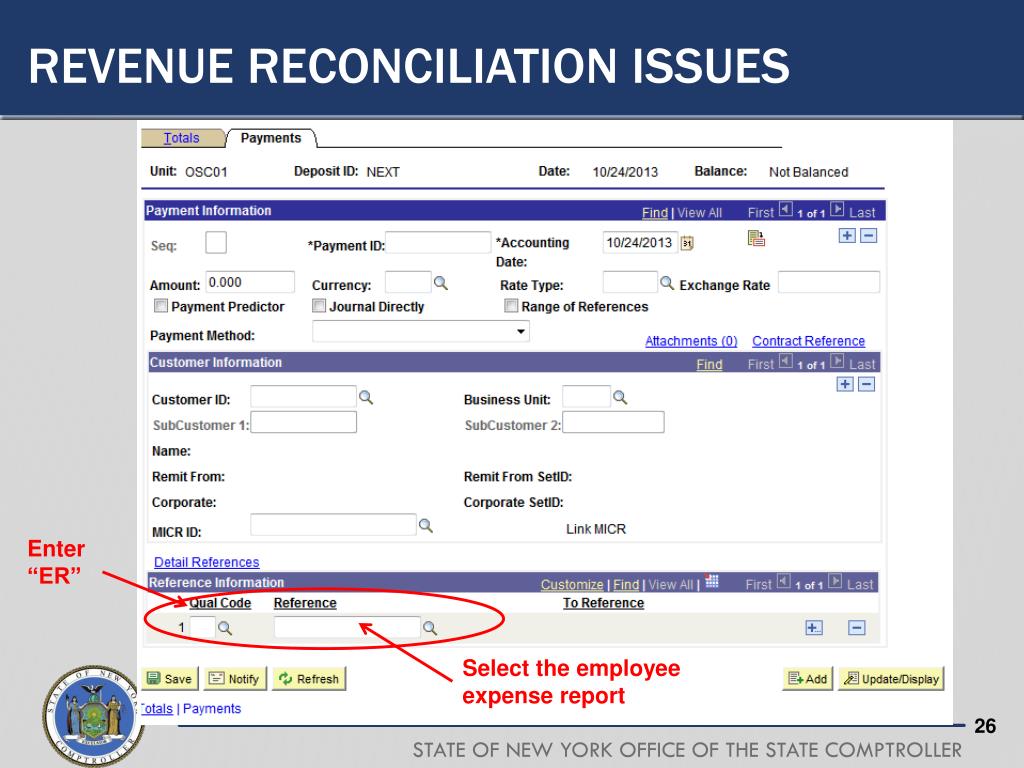
Task: Open the Accounting Date calendar picker
Action: (686, 244)
